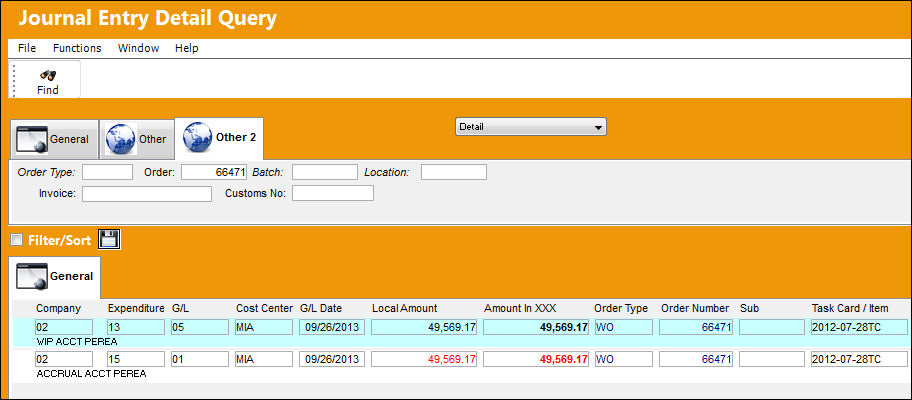The width and height of the screenshot is (912, 400).
Task: Click the Order Type input field
Action: (108, 172)
